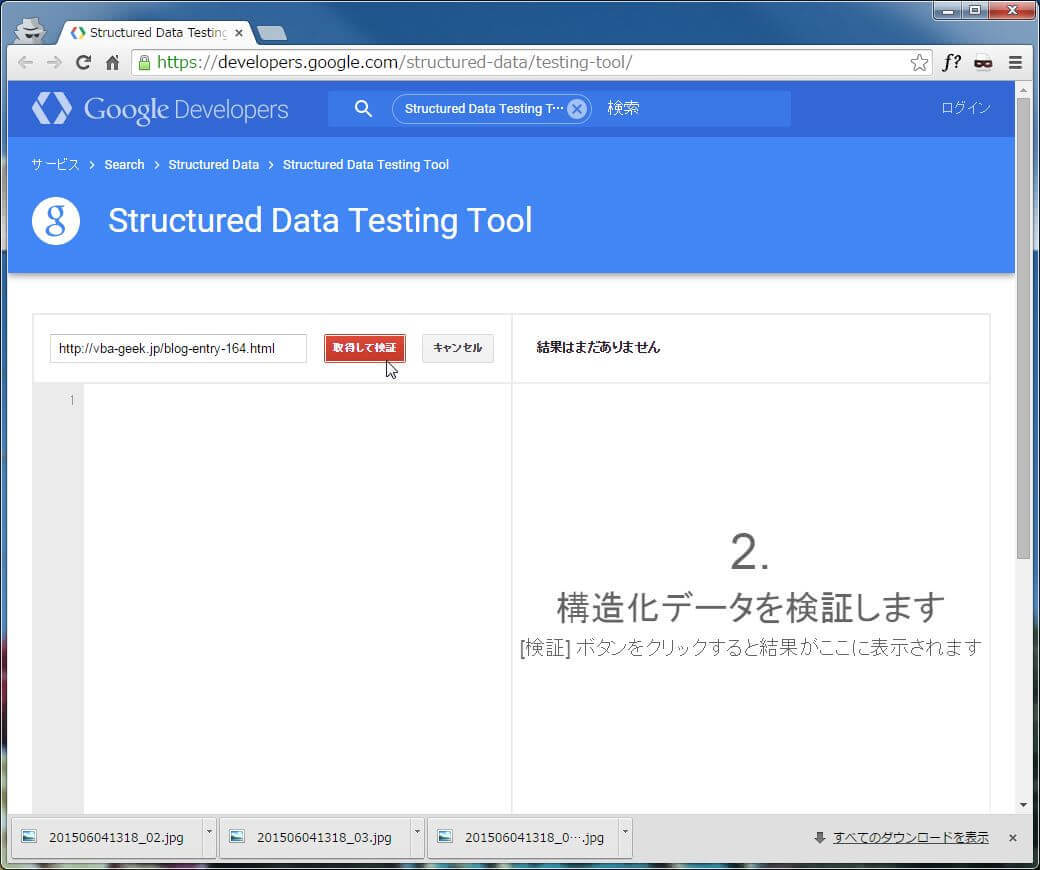The width and height of the screenshot is (1040, 870).
Task: Bookmark page with the star icon
Action: (919, 63)
